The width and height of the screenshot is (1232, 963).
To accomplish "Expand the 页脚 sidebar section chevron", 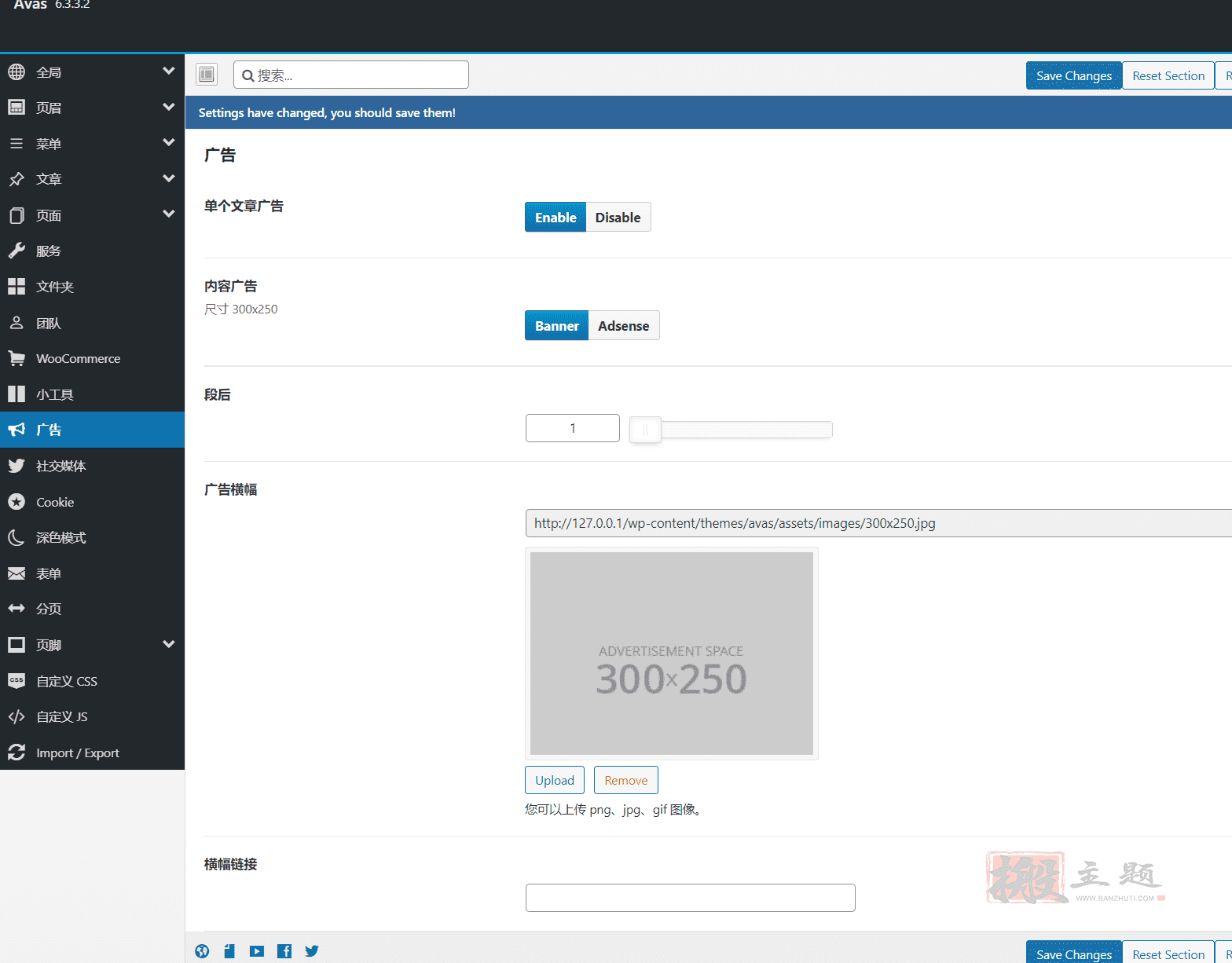I will tap(168, 645).
